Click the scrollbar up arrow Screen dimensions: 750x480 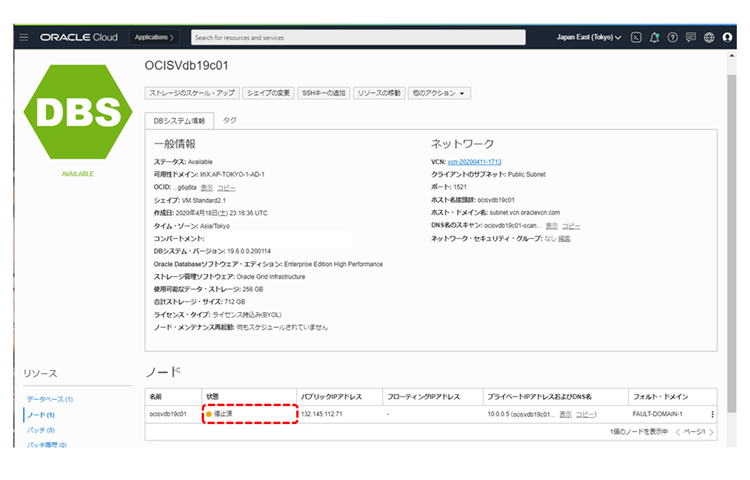(731, 56)
